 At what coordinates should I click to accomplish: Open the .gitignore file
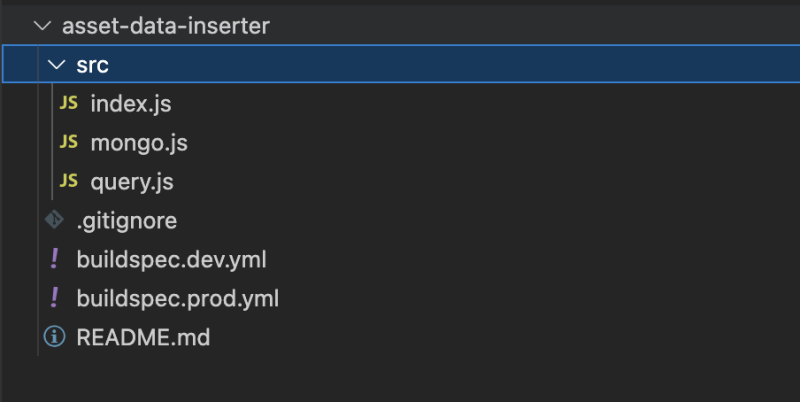coord(126,220)
